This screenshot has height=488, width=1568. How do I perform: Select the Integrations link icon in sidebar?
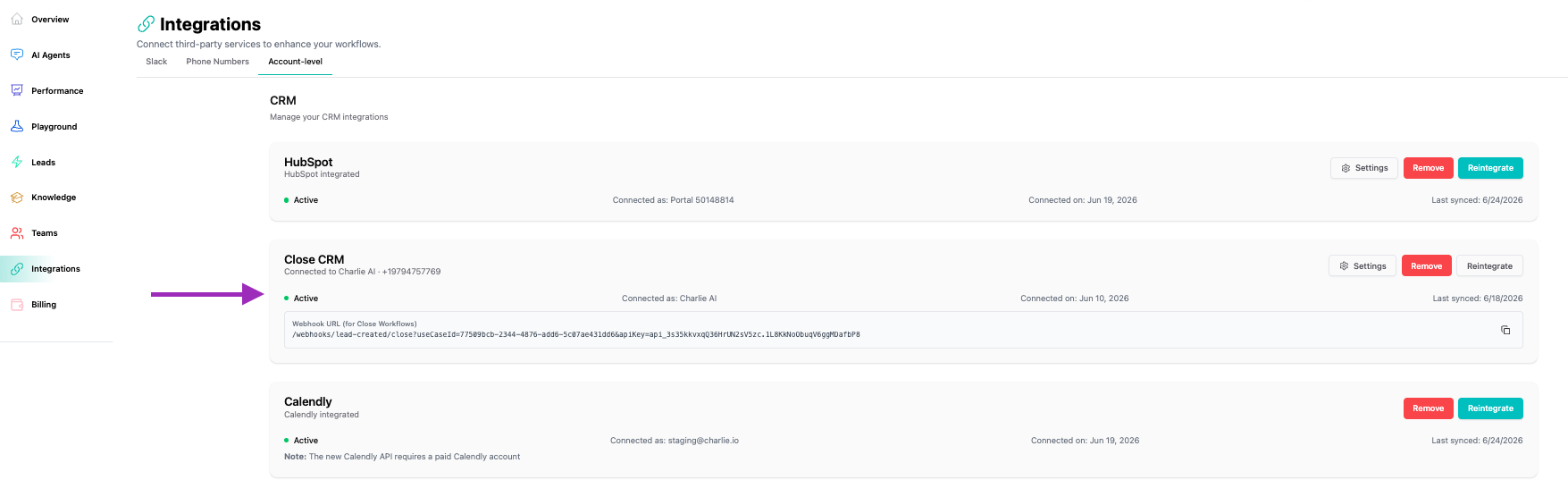(x=17, y=269)
